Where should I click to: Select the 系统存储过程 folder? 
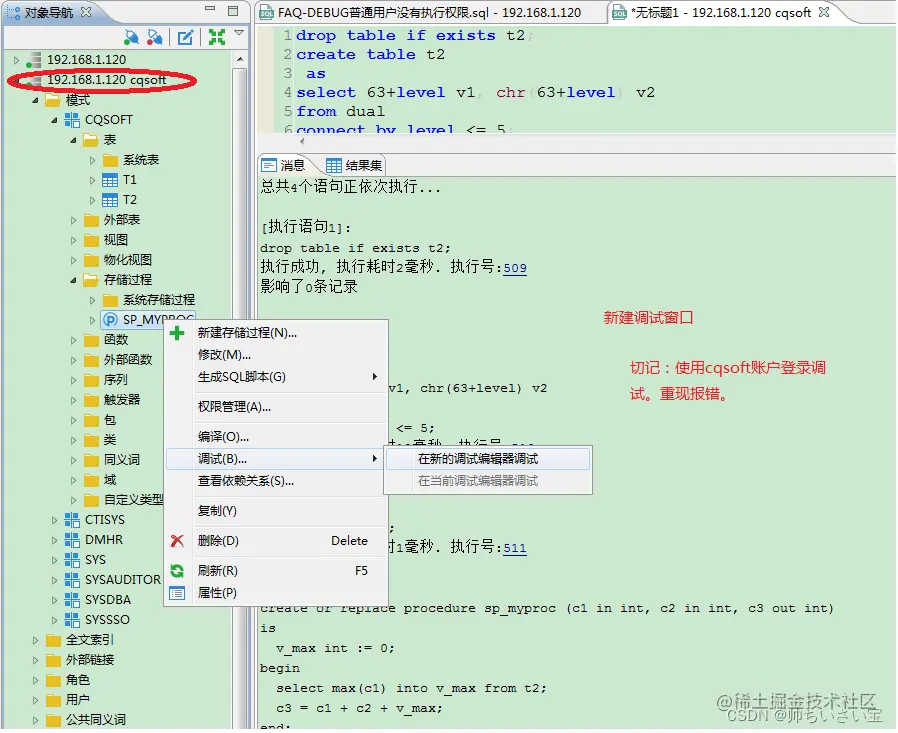point(159,300)
